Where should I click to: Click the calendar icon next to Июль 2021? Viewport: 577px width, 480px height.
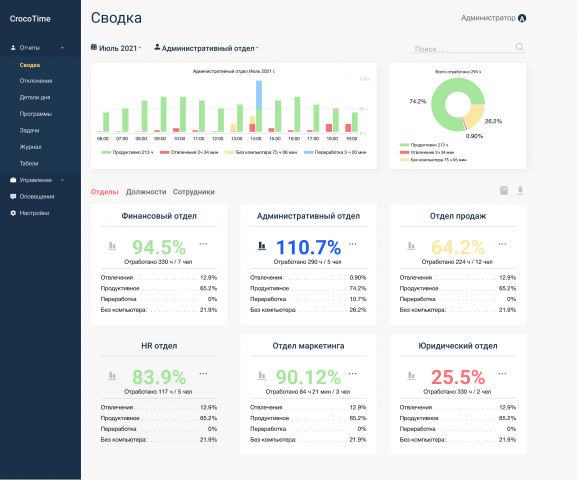tap(94, 47)
